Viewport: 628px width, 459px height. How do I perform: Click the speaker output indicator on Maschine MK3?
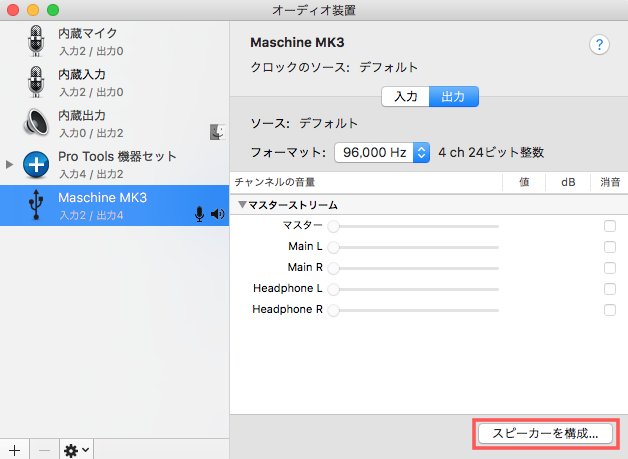coord(217,214)
